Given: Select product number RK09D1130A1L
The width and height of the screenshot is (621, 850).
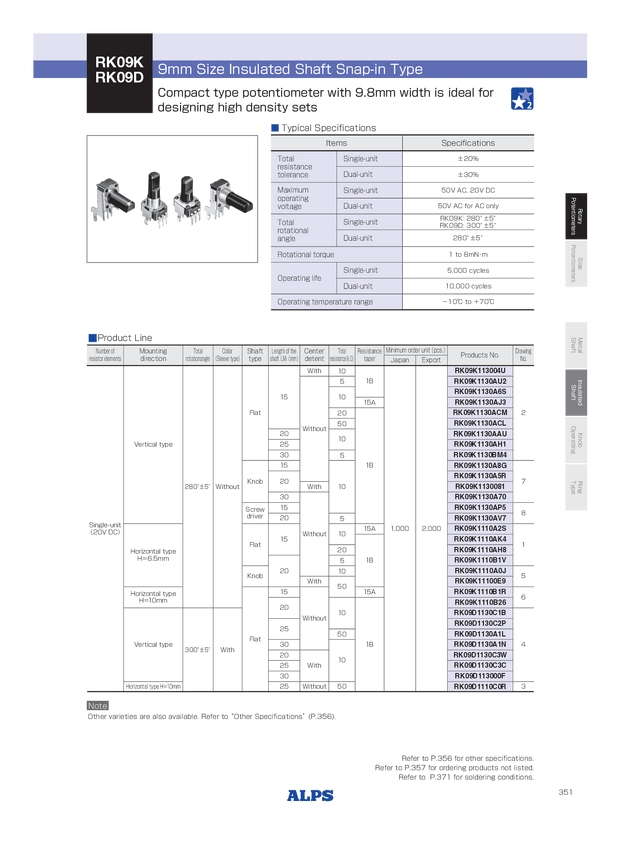Looking at the screenshot, I should pos(480,633).
